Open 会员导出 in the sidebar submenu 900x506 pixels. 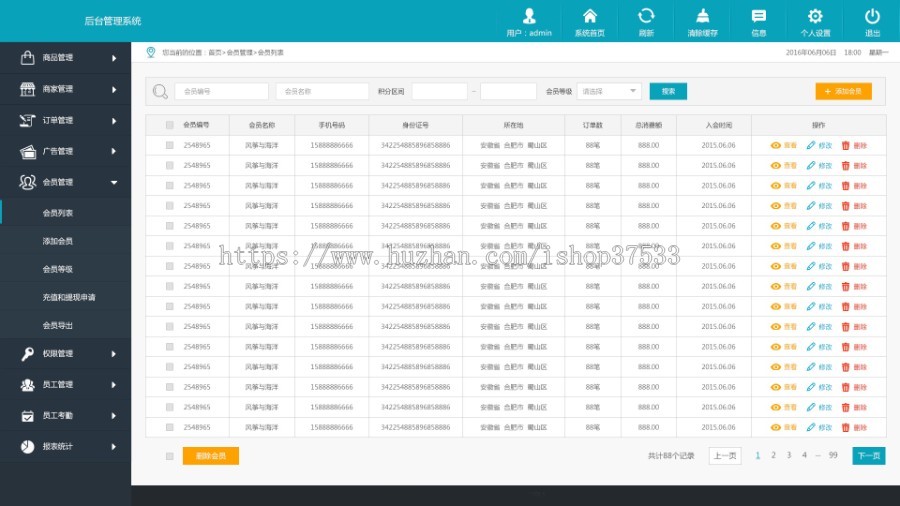pos(57,325)
